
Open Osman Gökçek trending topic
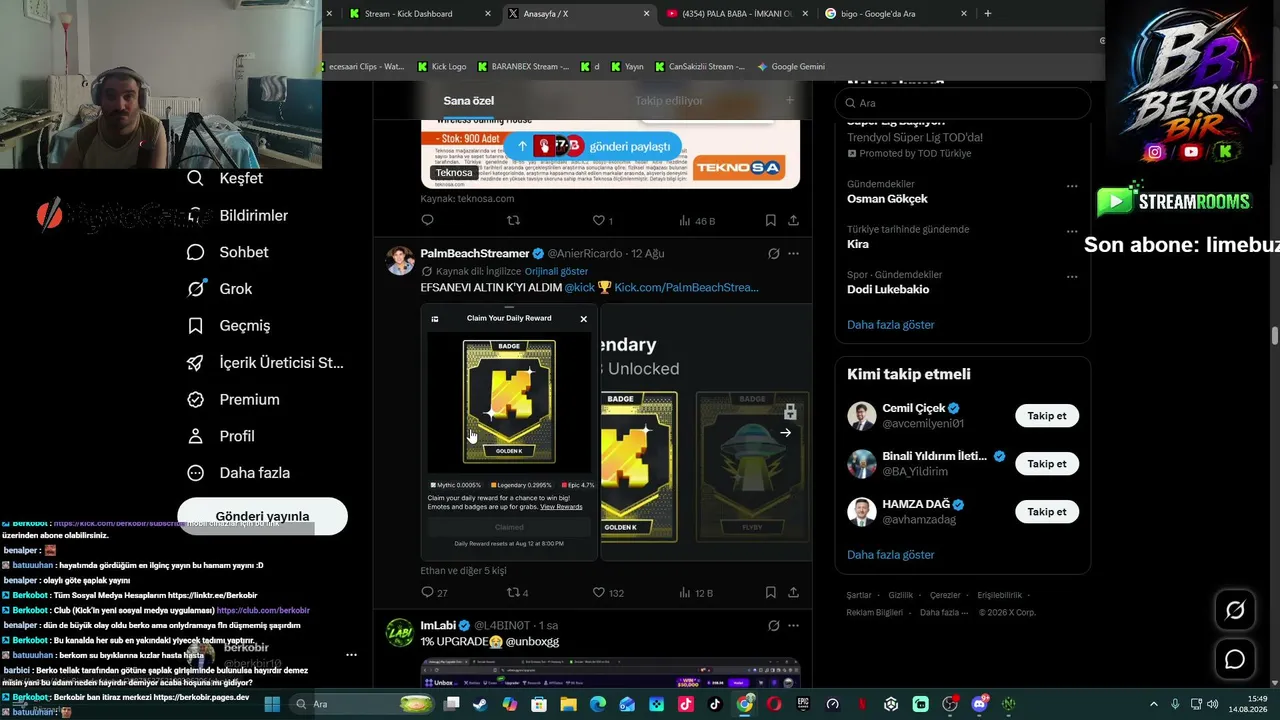[887, 198]
